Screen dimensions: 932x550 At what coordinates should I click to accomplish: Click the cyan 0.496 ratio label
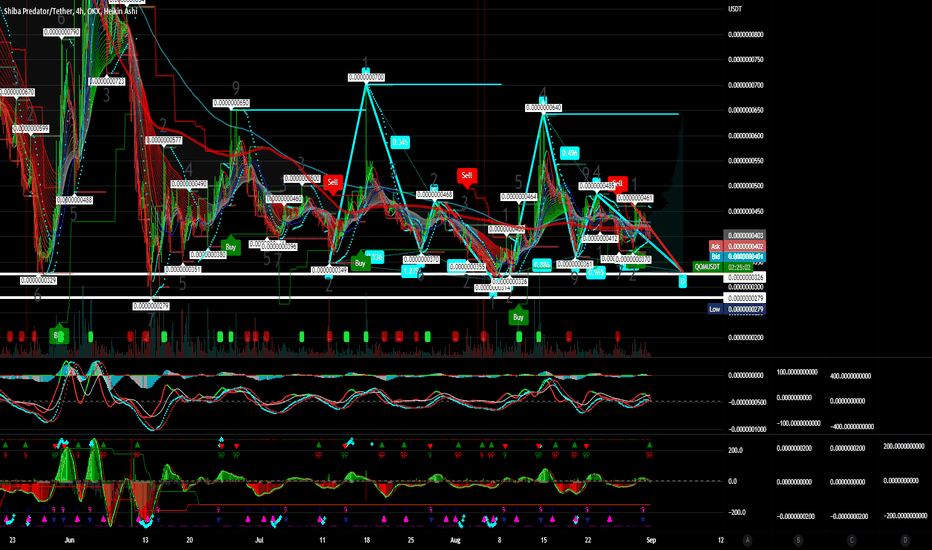tap(569, 153)
